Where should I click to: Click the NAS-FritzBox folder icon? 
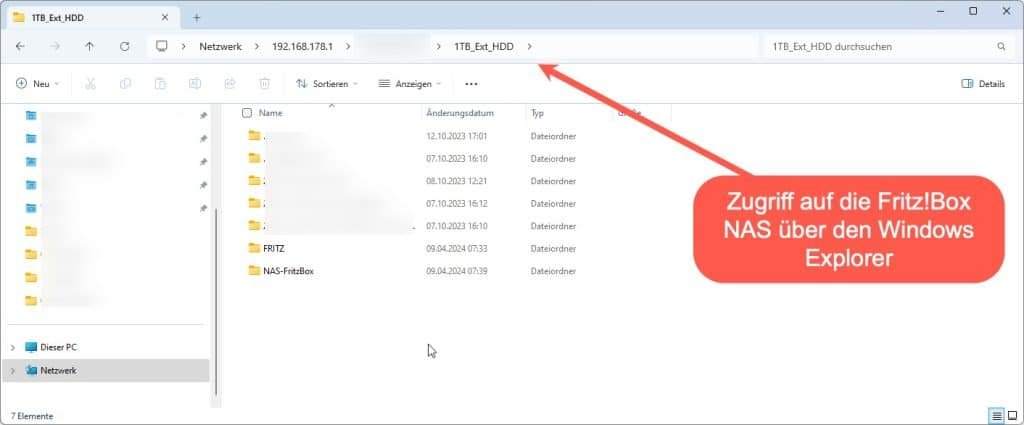[x=254, y=270]
